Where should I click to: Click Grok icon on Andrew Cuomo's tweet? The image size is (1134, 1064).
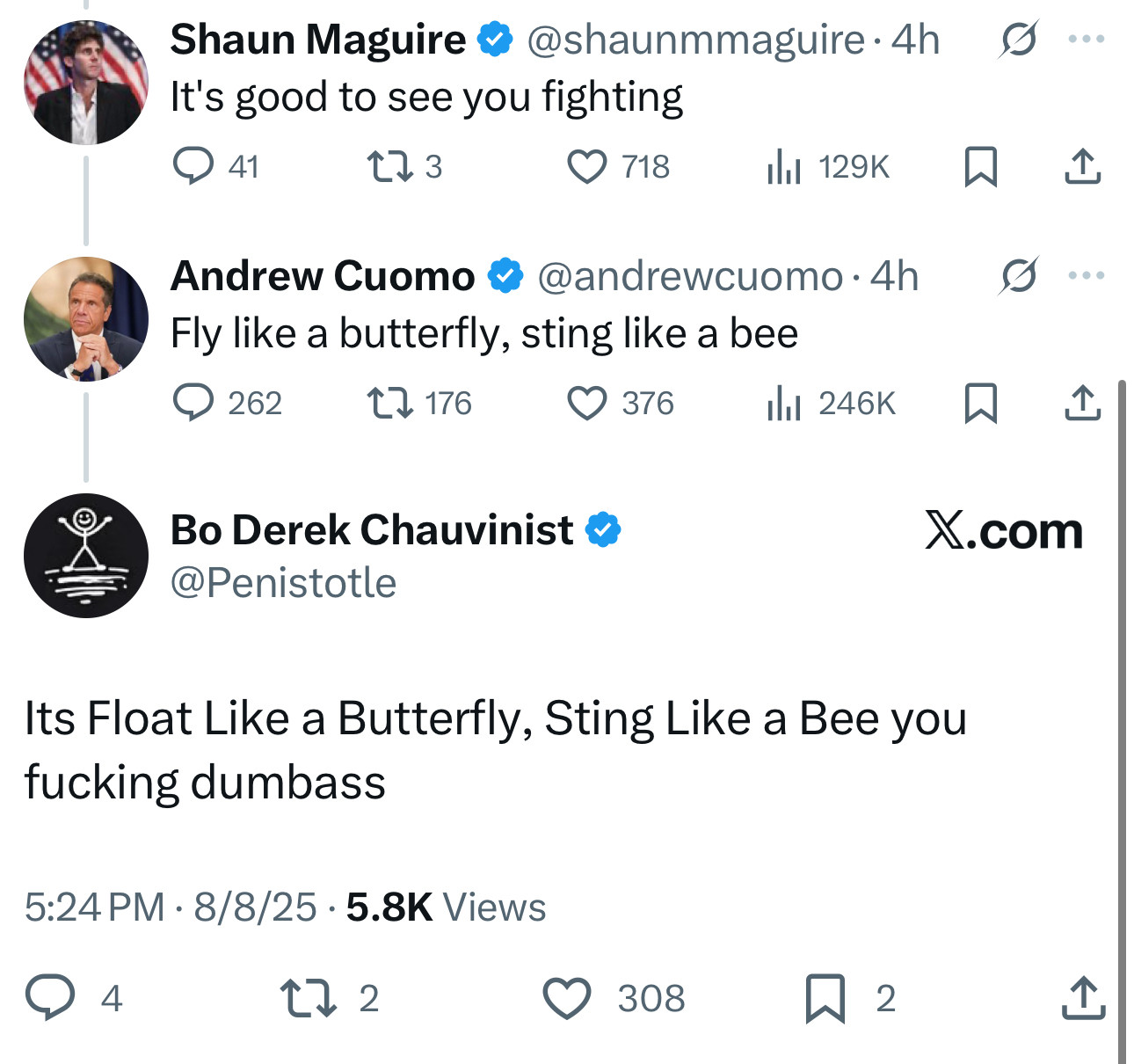(x=1018, y=276)
